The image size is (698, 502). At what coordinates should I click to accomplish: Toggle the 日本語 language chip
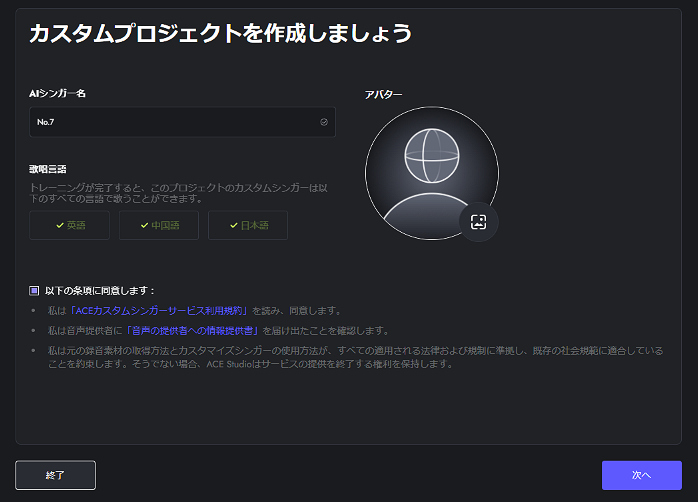pyautogui.click(x=247, y=226)
